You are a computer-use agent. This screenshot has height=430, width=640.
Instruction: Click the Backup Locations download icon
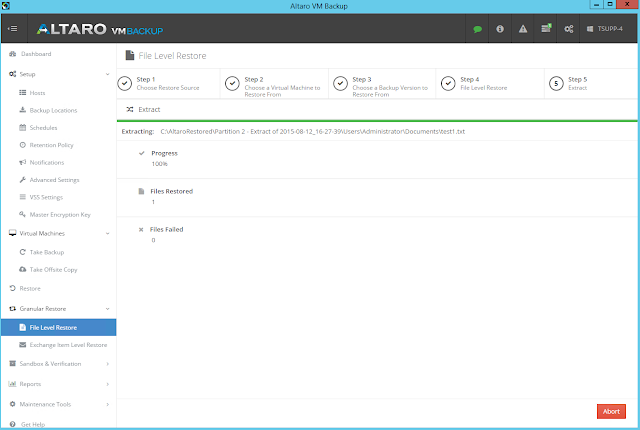(x=23, y=110)
